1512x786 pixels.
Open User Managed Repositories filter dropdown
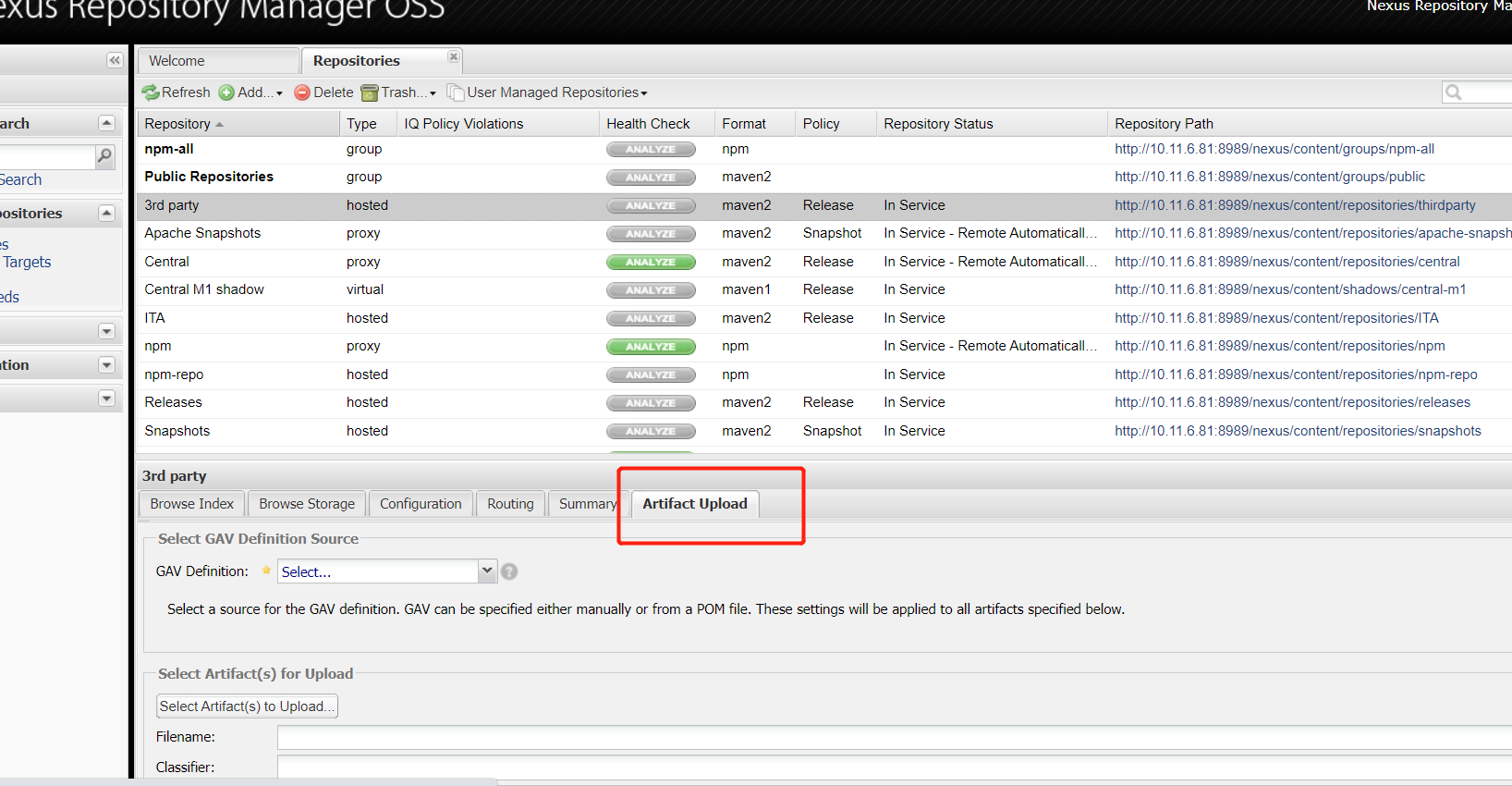pos(547,92)
